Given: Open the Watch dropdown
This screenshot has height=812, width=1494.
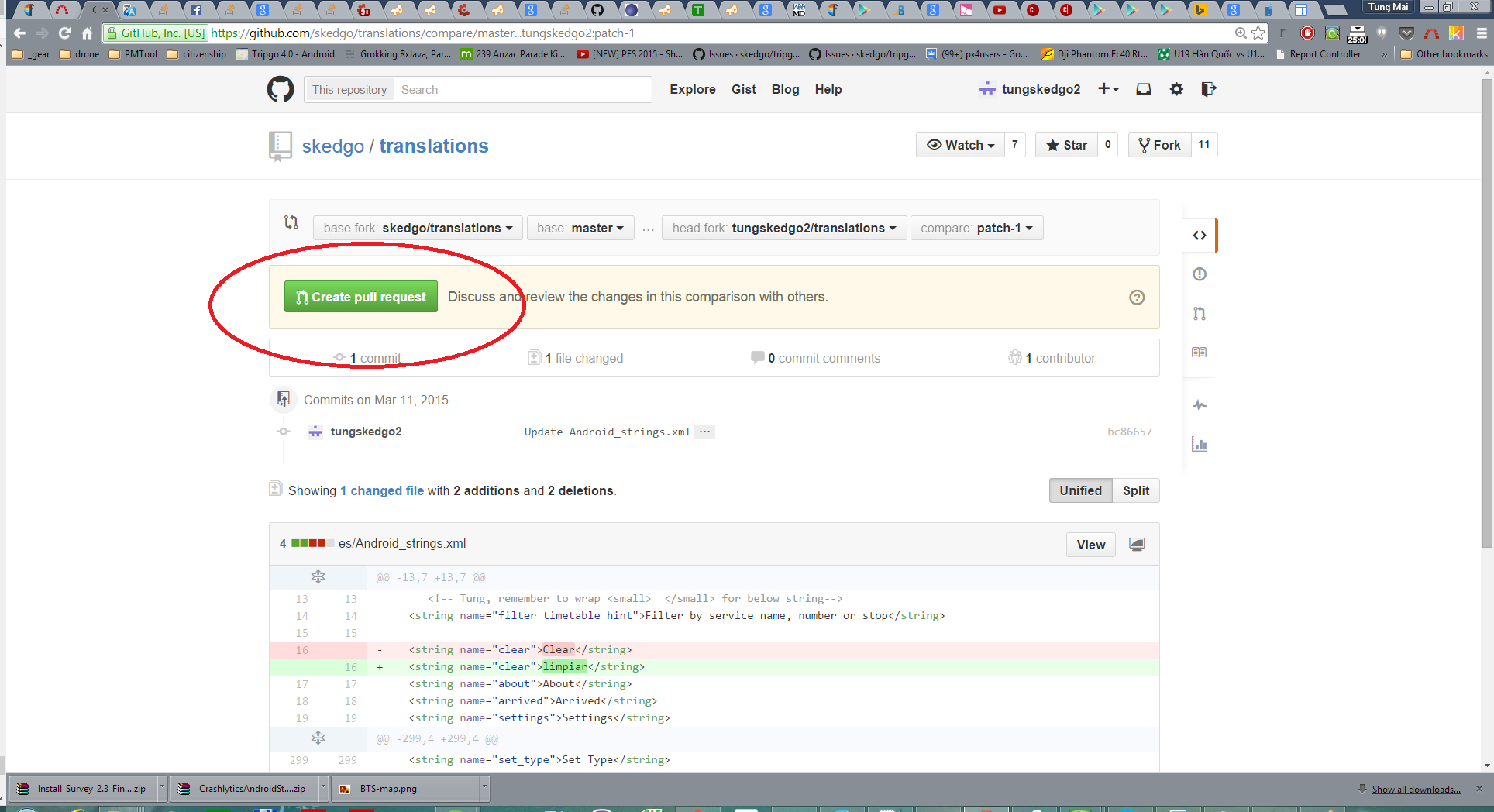Looking at the screenshot, I should pyautogui.click(x=961, y=145).
